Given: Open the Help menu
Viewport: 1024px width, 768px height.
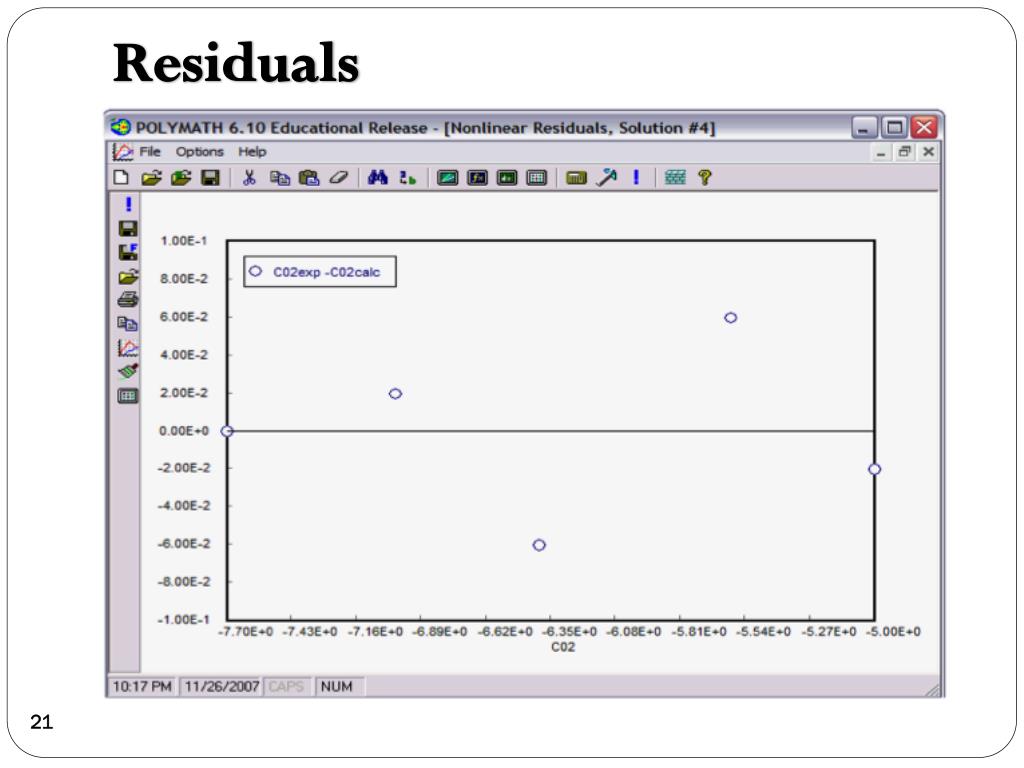Looking at the screenshot, I should click(252, 152).
